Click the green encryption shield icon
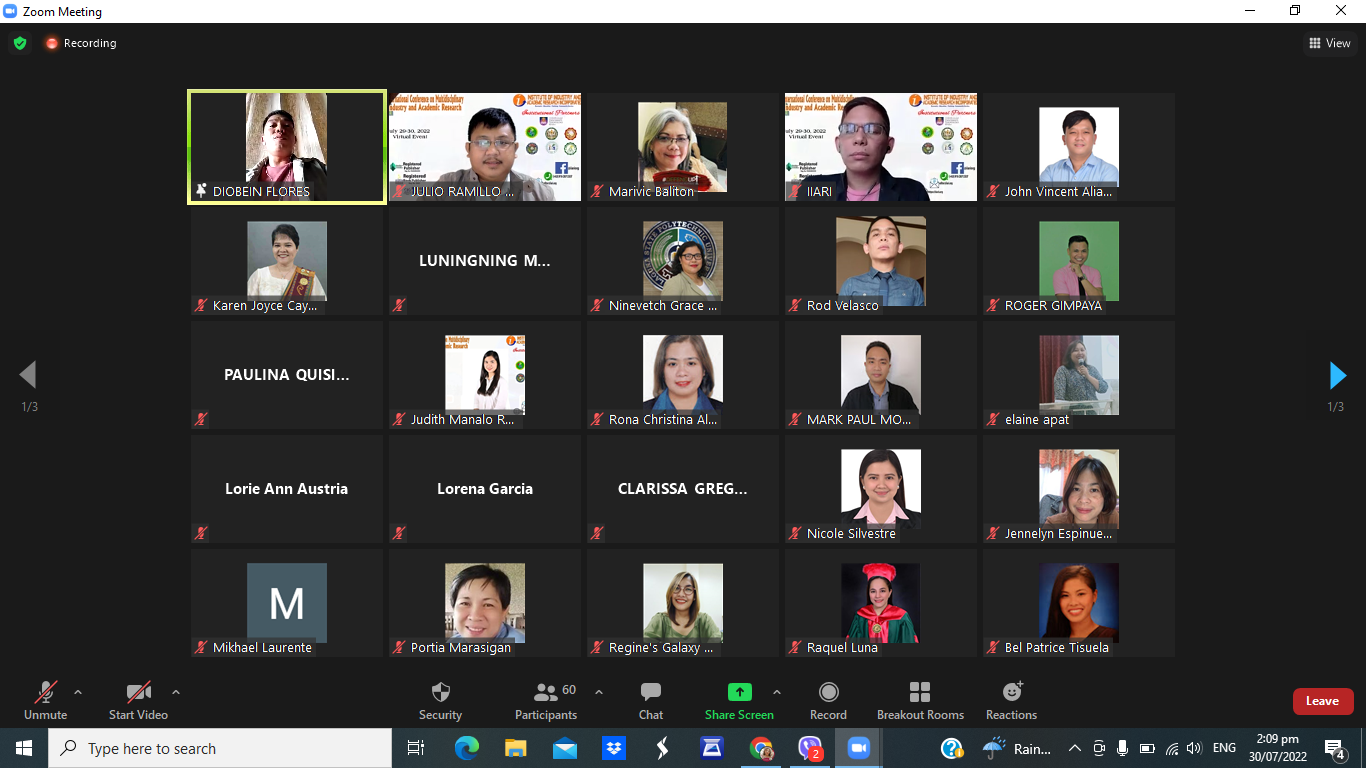The width and height of the screenshot is (1366, 768). pos(20,43)
